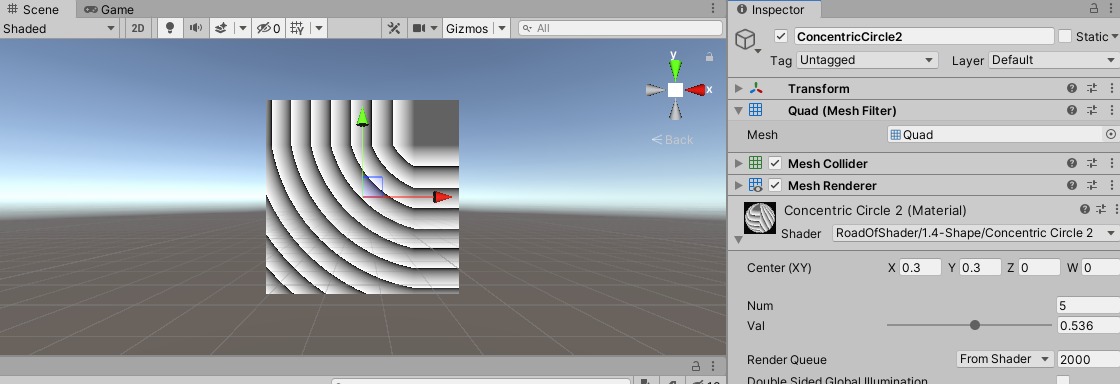
Task: Toggle hidden objects visibility icon
Action: [x=269, y=29]
